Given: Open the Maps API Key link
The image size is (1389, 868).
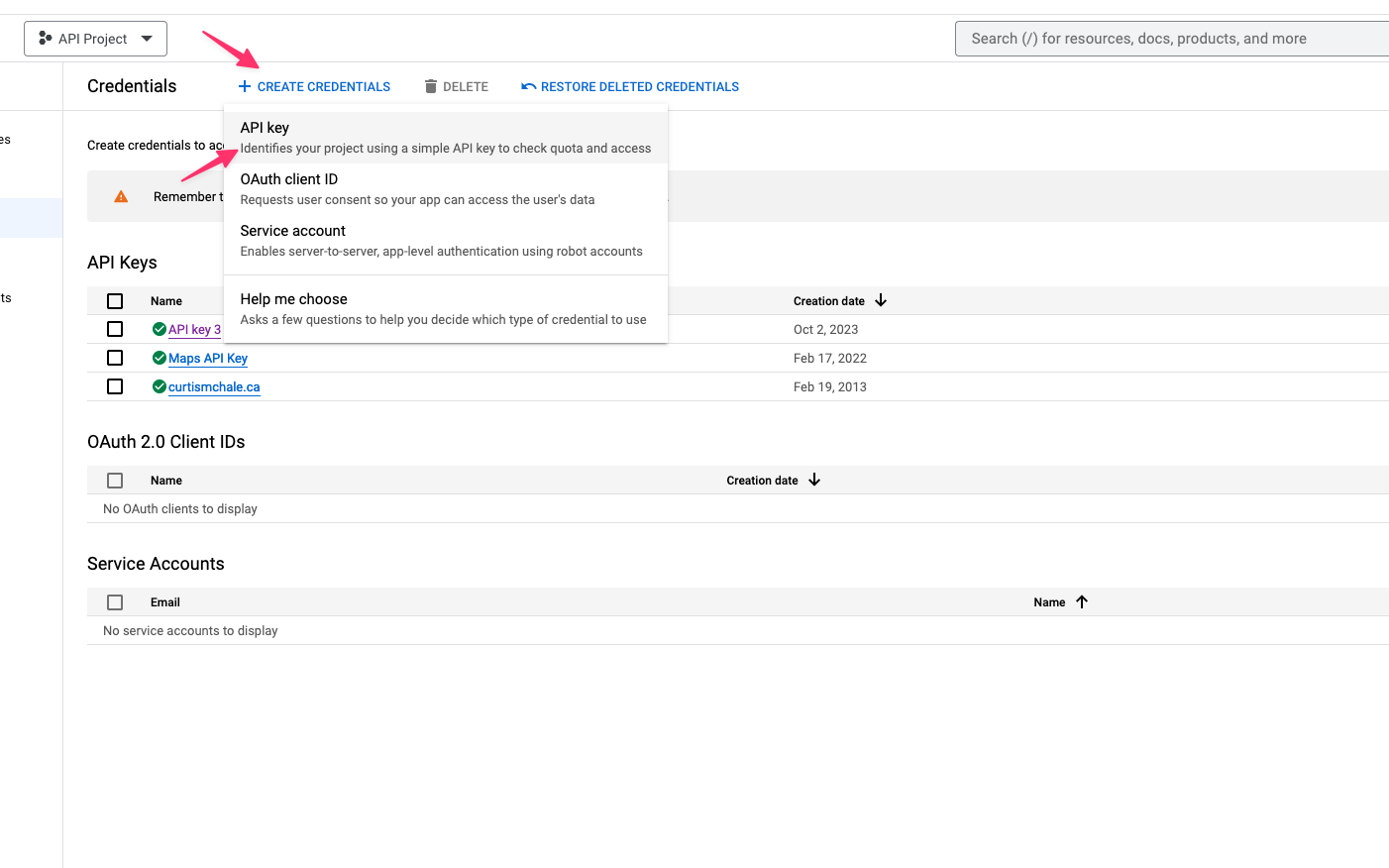Looking at the screenshot, I should point(208,359).
